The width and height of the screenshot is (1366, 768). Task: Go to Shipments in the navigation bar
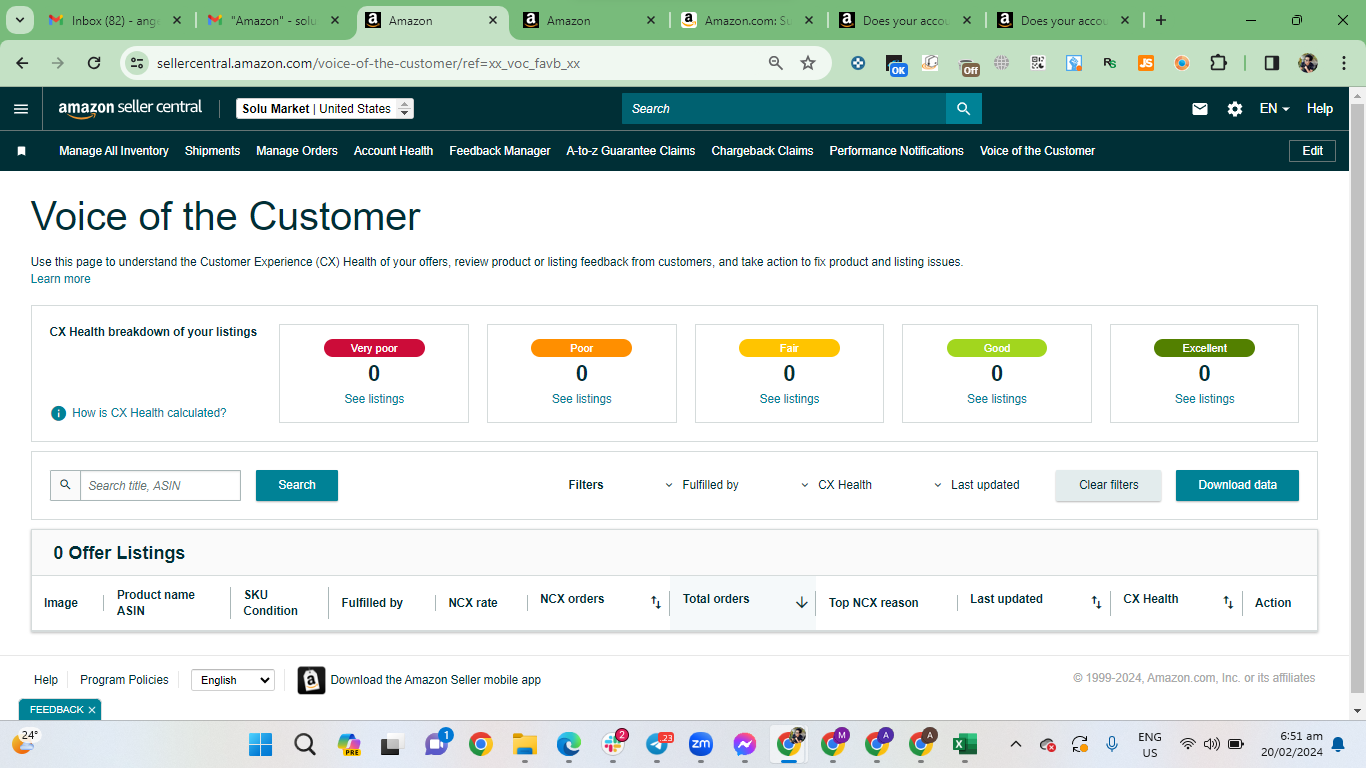tap(212, 151)
